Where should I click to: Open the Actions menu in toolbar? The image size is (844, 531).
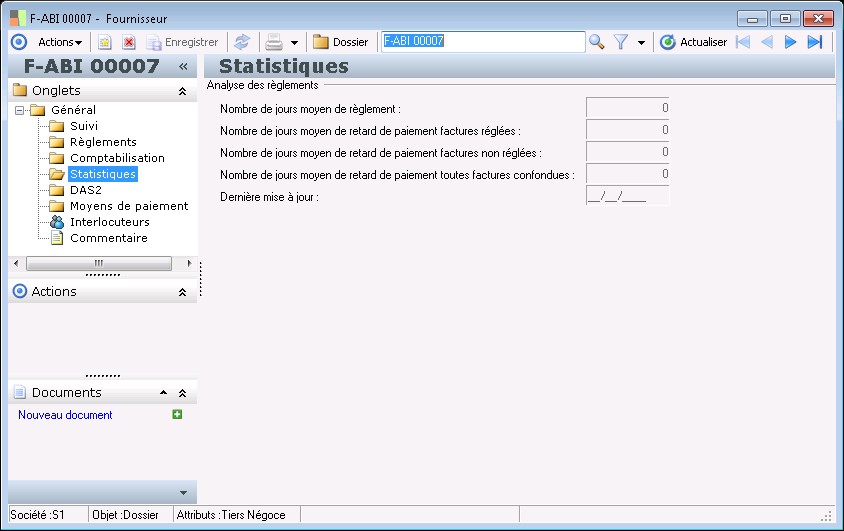(60, 42)
